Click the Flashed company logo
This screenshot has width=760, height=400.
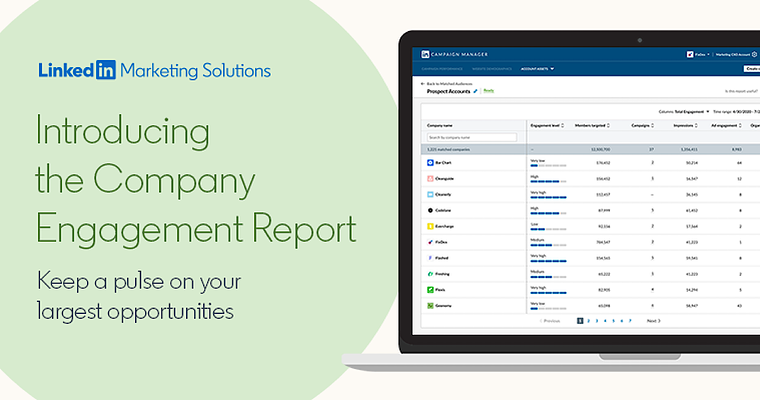(x=430, y=258)
